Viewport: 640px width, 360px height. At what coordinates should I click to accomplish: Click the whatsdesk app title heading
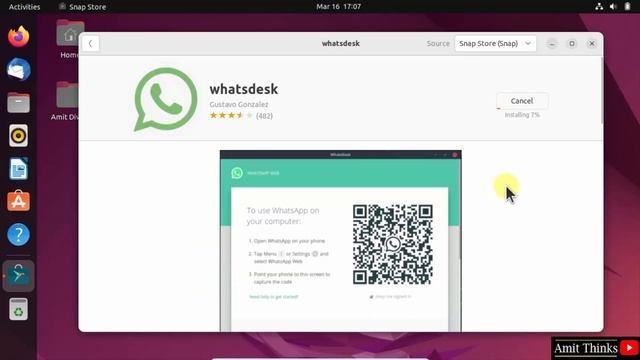pyautogui.click(x=244, y=89)
